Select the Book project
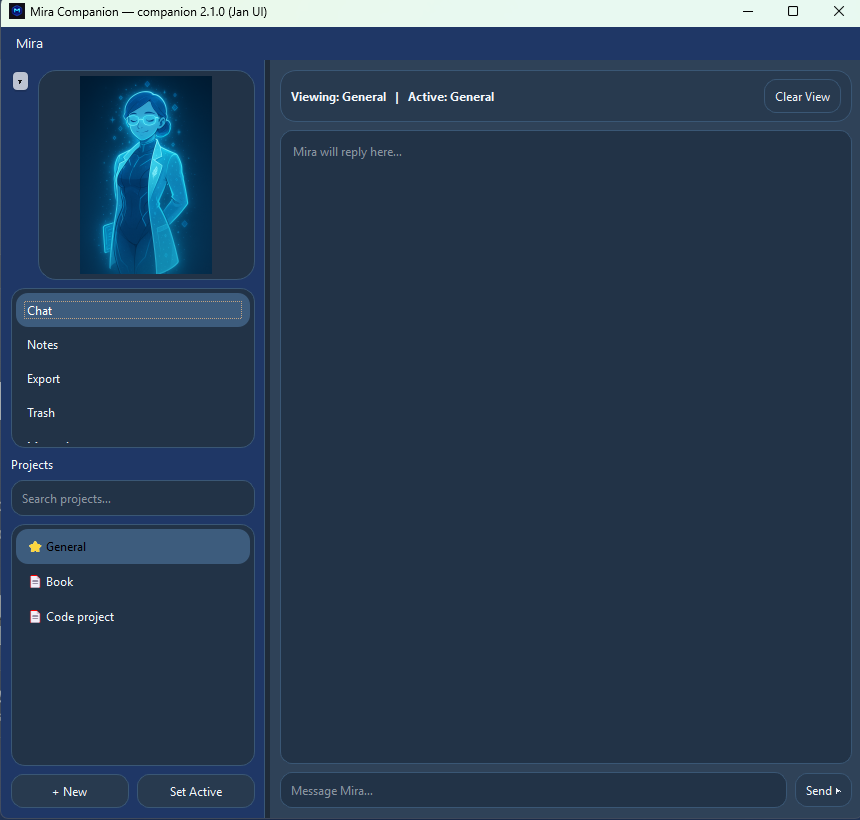The width and height of the screenshot is (860, 820). pos(60,582)
